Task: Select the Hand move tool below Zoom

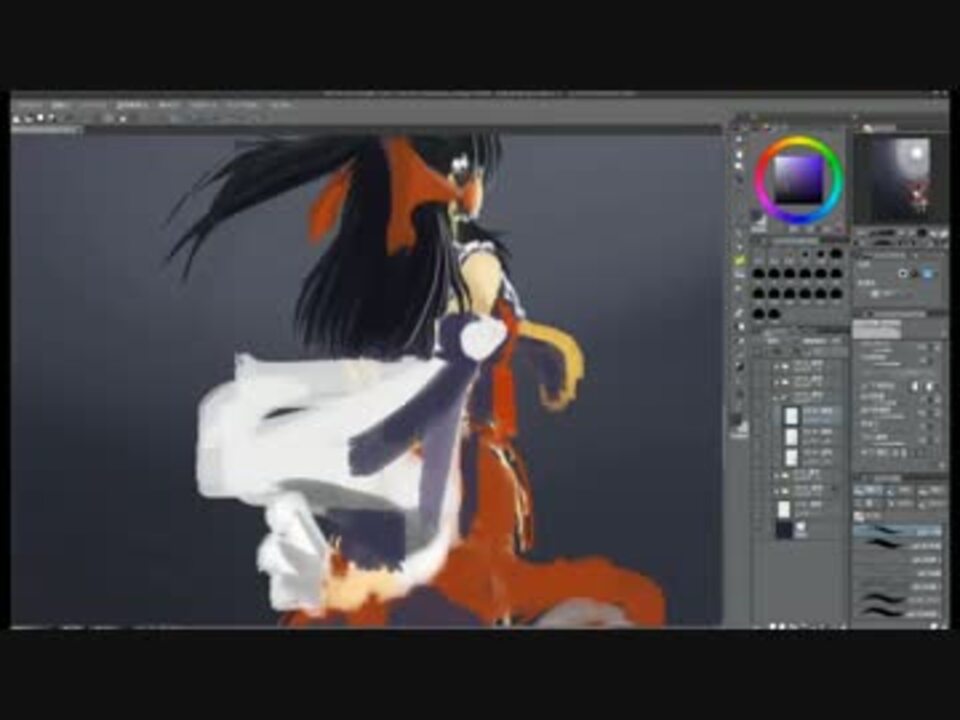Action: click(740, 154)
